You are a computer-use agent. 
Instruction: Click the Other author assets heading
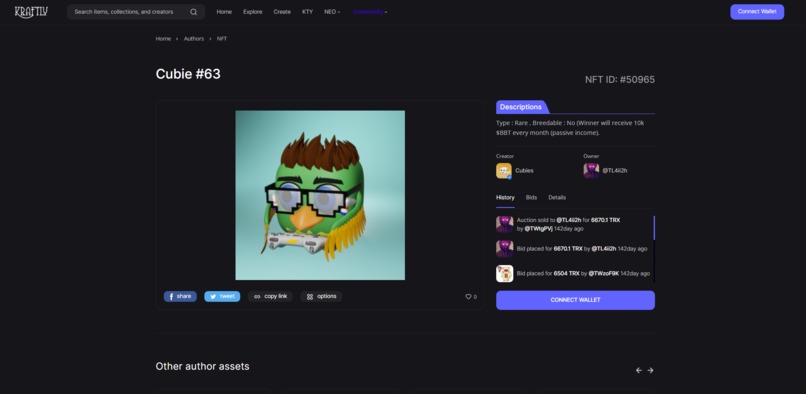(x=203, y=366)
